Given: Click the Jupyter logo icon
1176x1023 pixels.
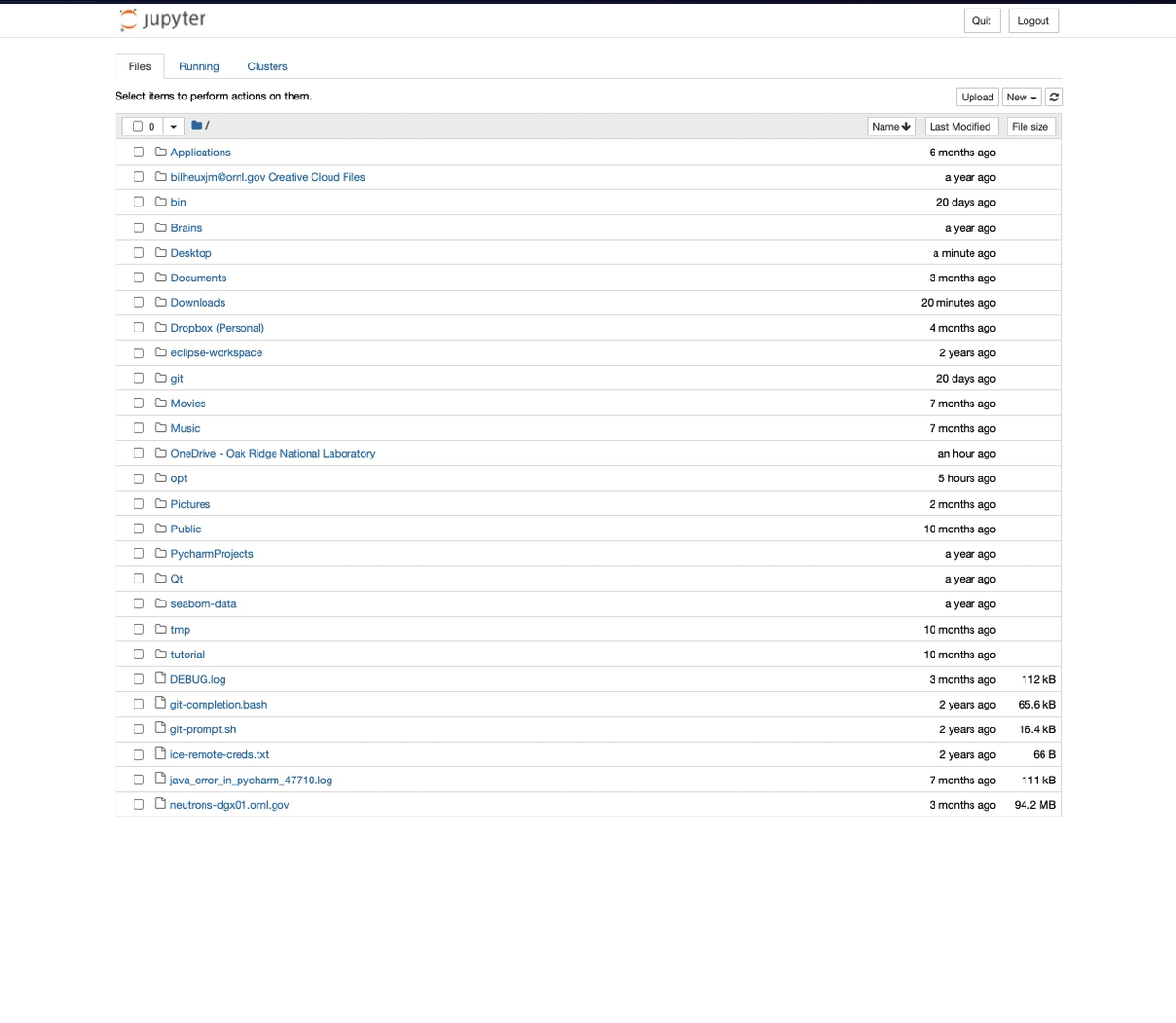Looking at the screenshot, I should click(x=129, y=20).
